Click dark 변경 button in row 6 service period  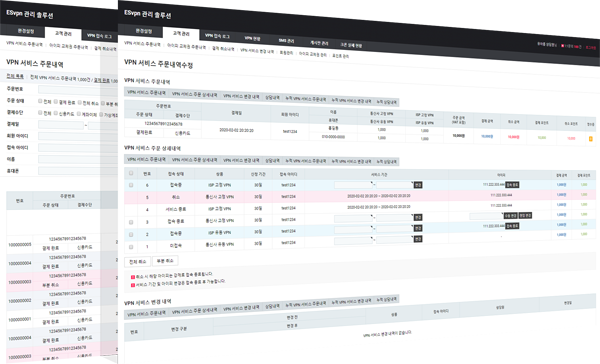(x=418, y=185)
